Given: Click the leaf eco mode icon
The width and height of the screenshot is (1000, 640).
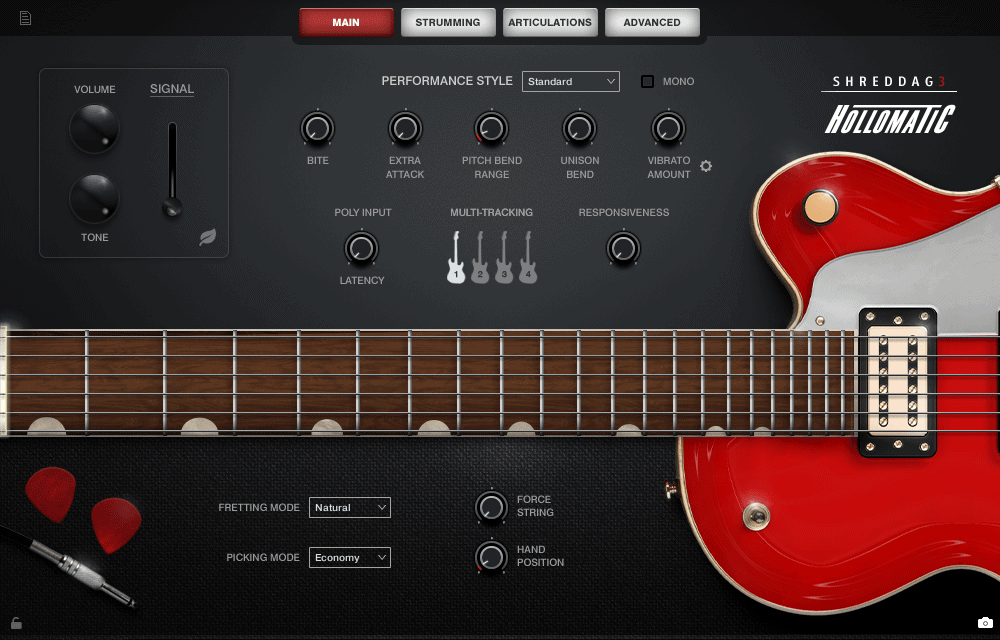Looking at the screenshot, I should tap(207, 237).
